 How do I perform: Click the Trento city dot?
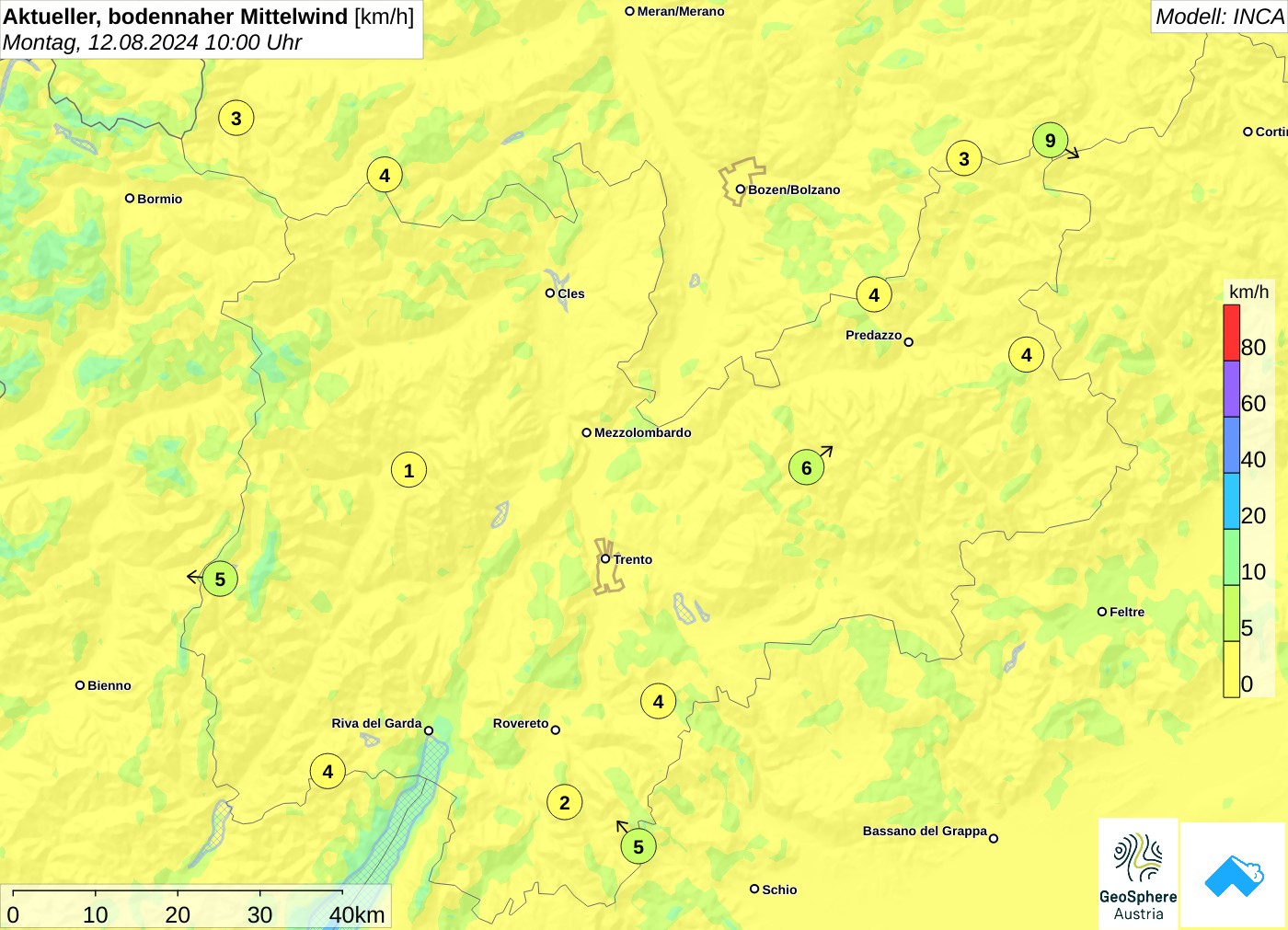(x=605, y=558)
